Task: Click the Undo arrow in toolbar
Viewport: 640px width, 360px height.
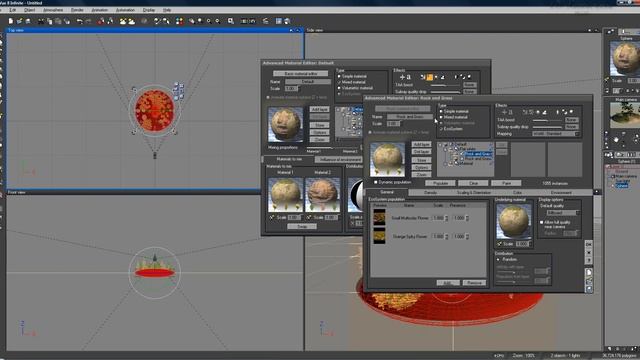Action: (x=80, y=21)
